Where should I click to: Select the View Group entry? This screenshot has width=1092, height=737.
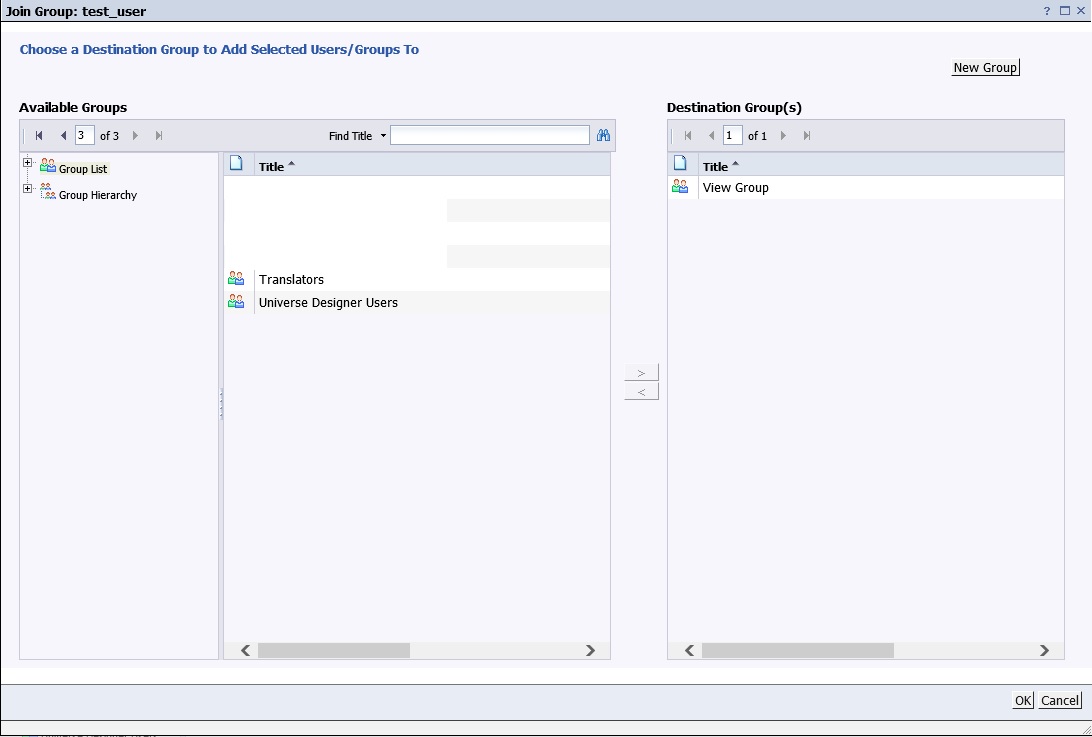click(736, 187)
